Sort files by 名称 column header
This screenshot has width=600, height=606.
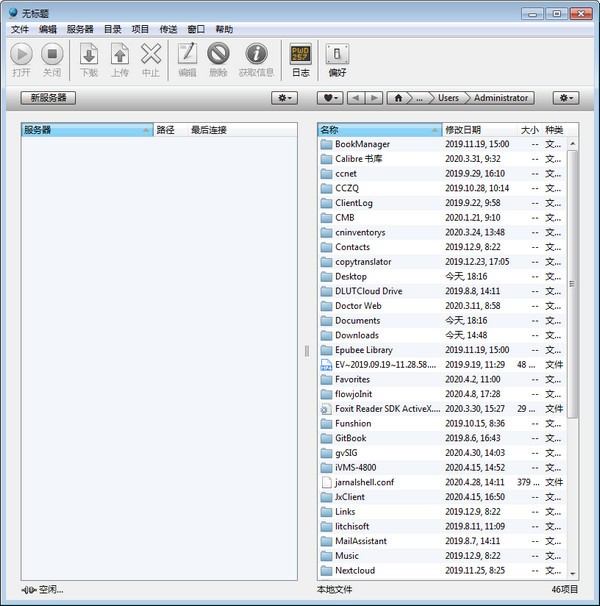[x=380, y=130]
